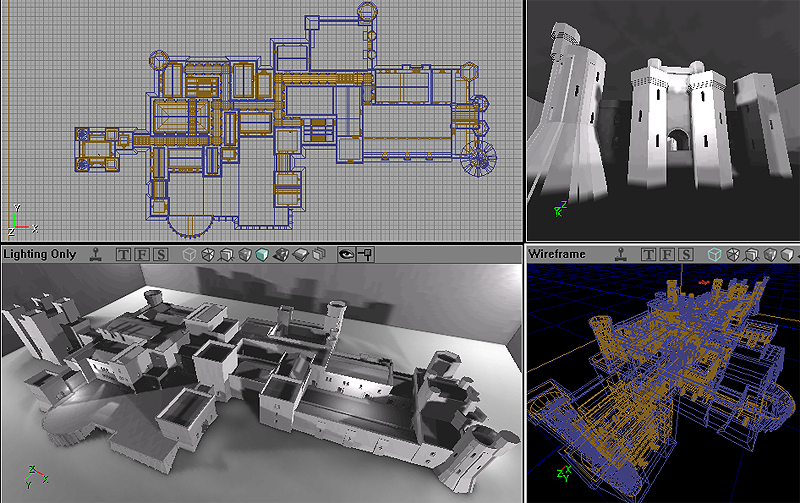Image resolution: width=800 pixels, height=503 pixels.
Task: Click the highlighted cyan wireframe cube in Wireframe toolbar
Action: 714,254
